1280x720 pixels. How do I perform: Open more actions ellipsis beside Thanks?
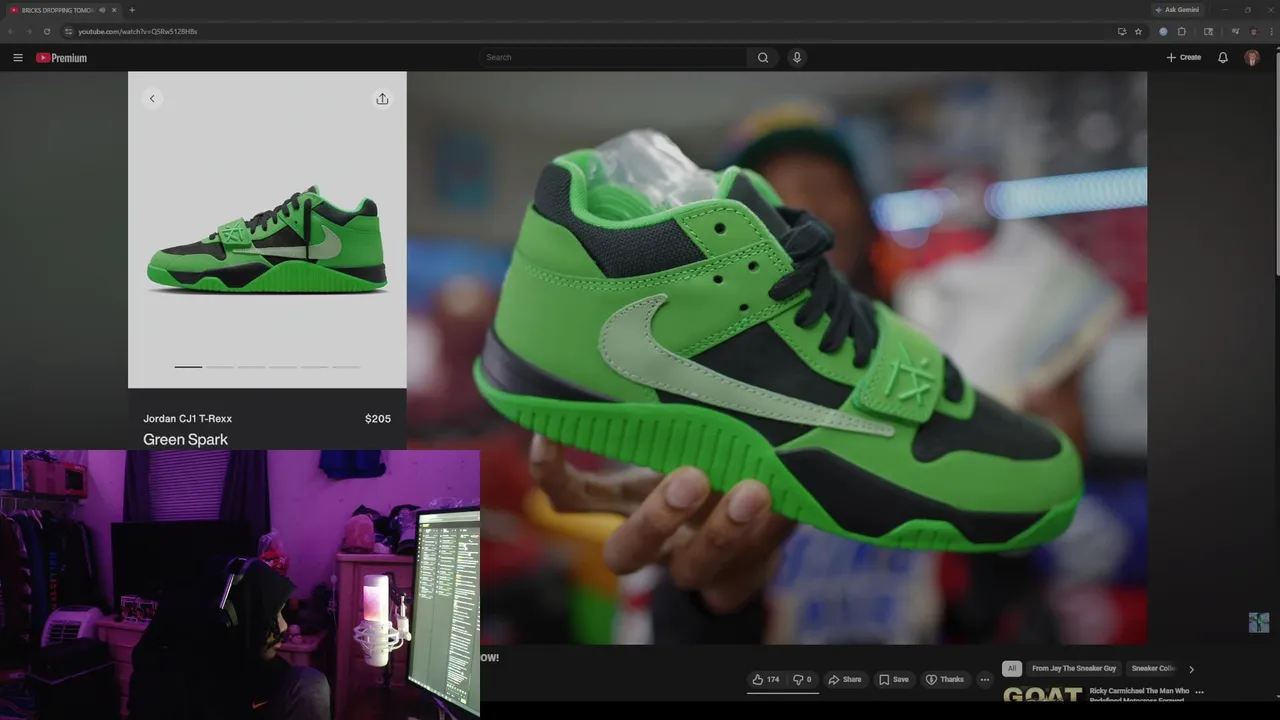[984, 680]
